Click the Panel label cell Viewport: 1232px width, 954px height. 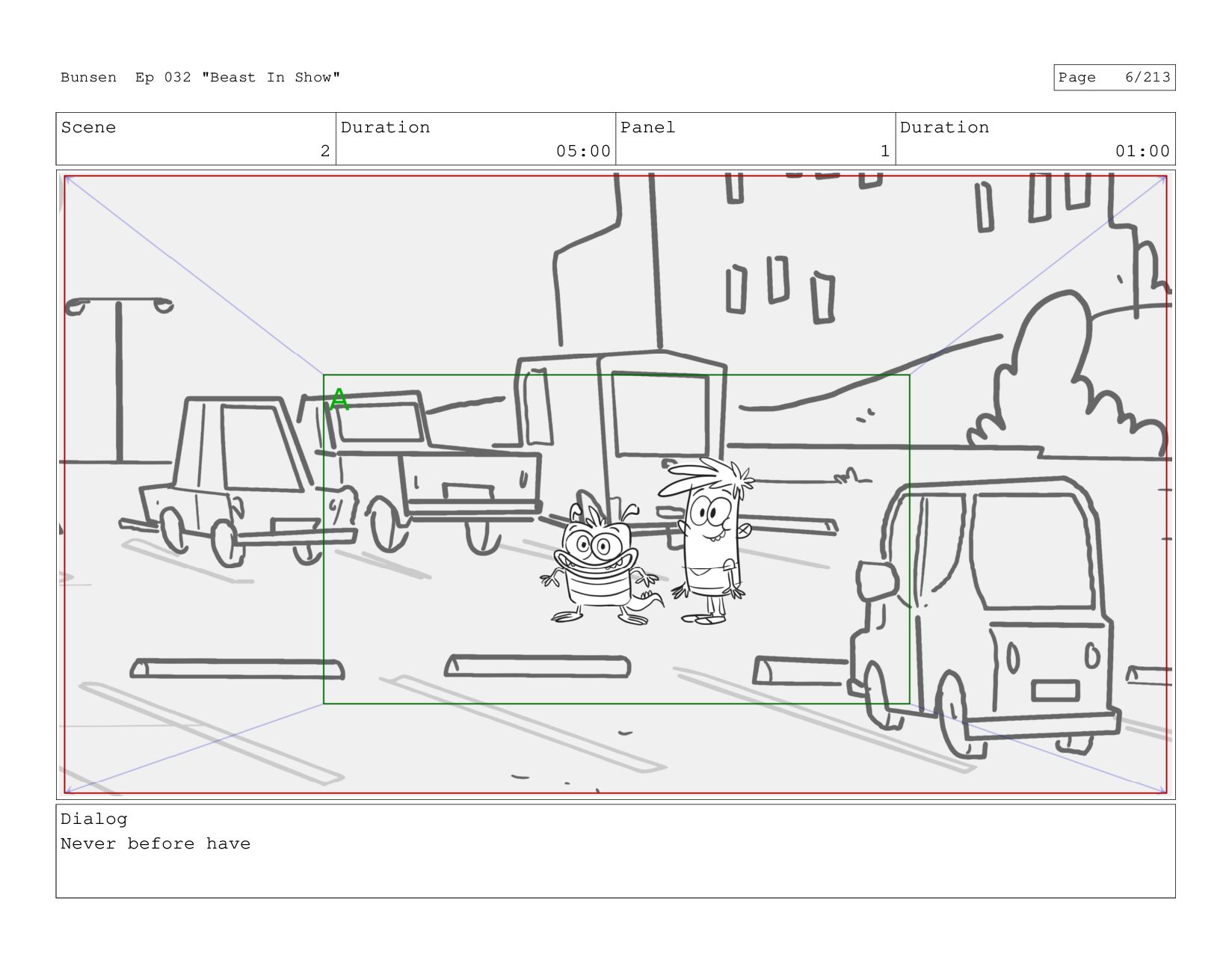(x=755, y=139)
